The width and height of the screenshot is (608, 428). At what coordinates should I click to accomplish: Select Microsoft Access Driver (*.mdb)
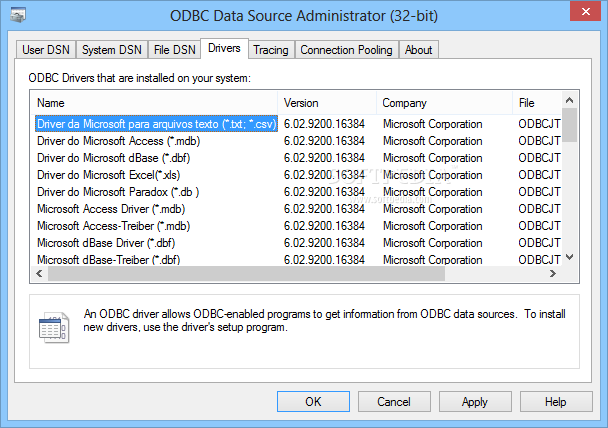(x=111, y=209)
